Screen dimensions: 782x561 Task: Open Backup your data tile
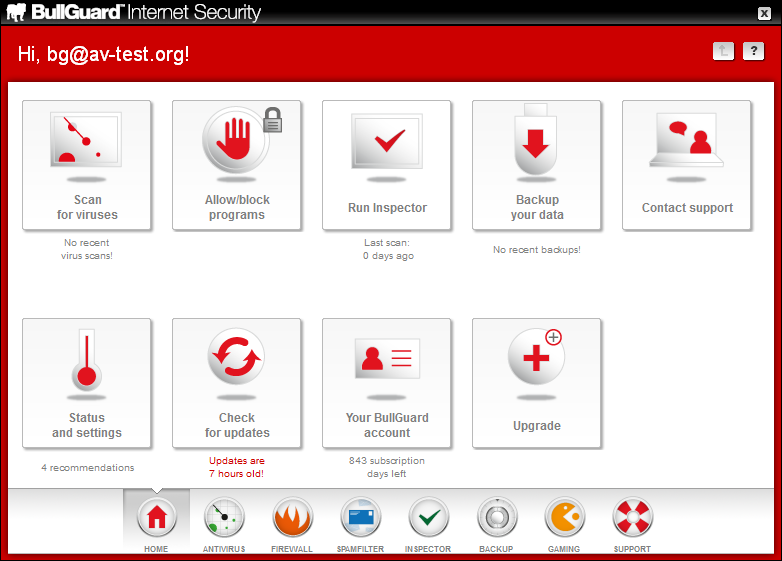click(x=537, y=165)
